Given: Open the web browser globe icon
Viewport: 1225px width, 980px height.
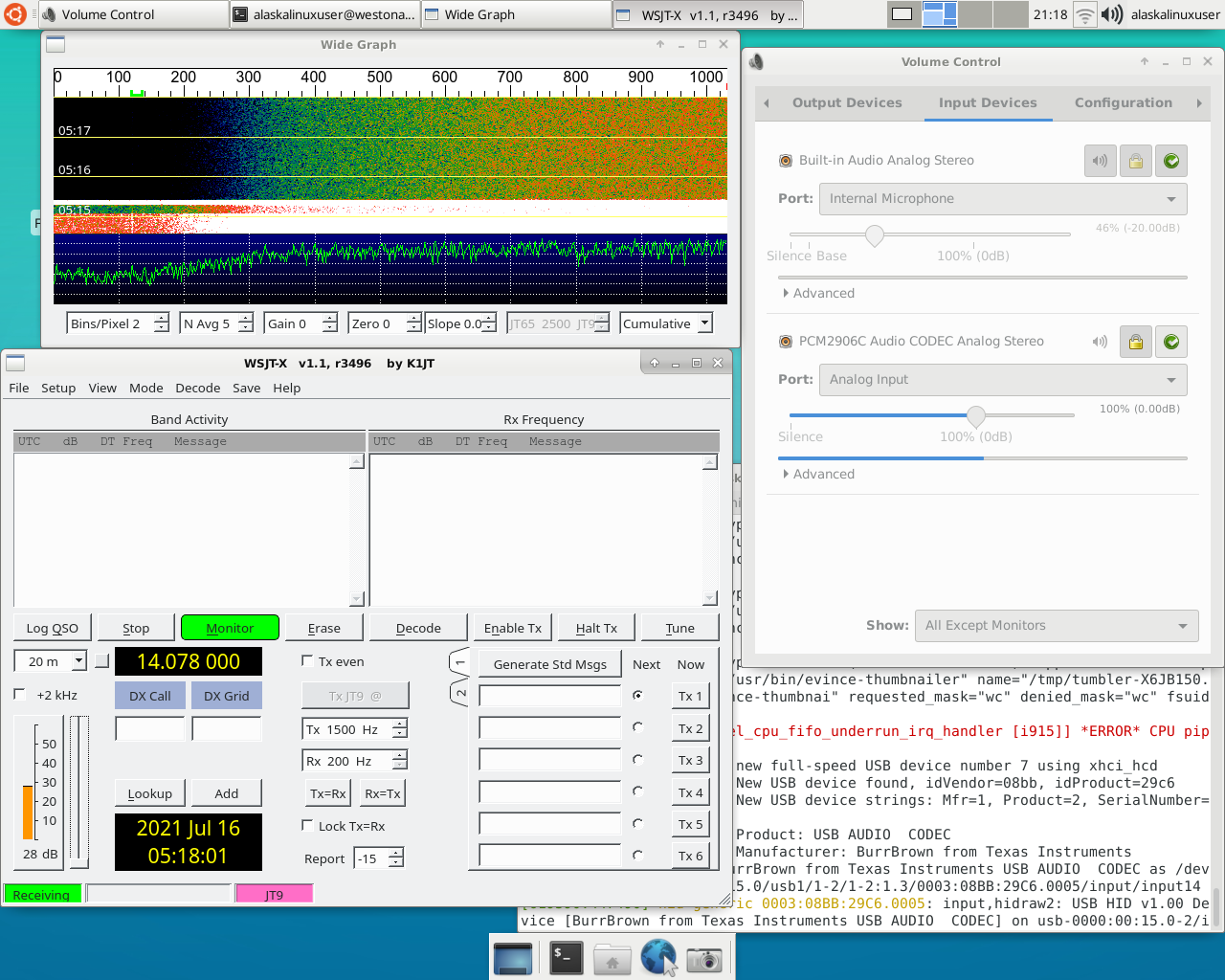Looking at the screenshot, I should [x=658, y=957].
